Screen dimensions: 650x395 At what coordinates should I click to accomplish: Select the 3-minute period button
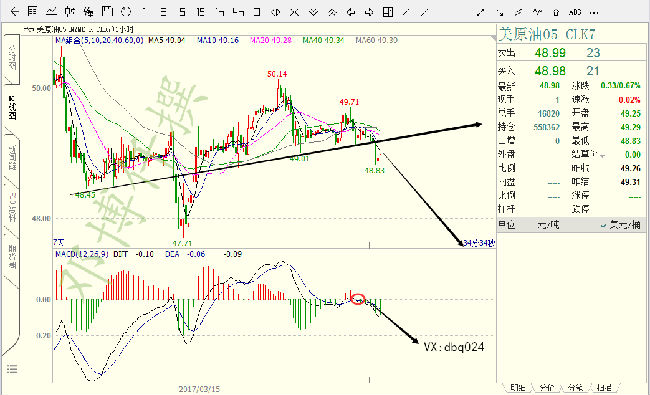pyautogui.click(x=164, y=12)
